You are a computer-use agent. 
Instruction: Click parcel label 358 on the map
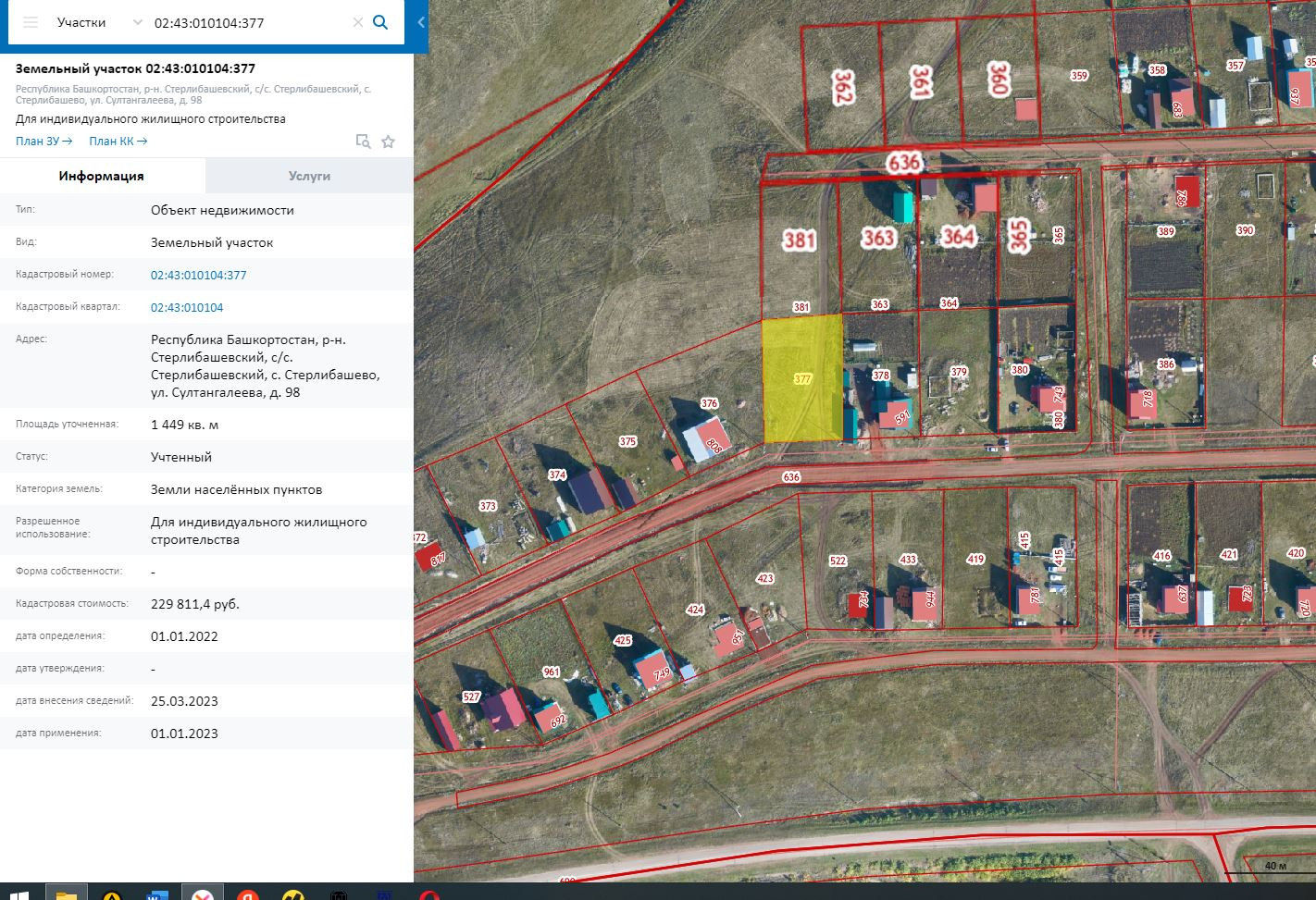[1157, 69]
